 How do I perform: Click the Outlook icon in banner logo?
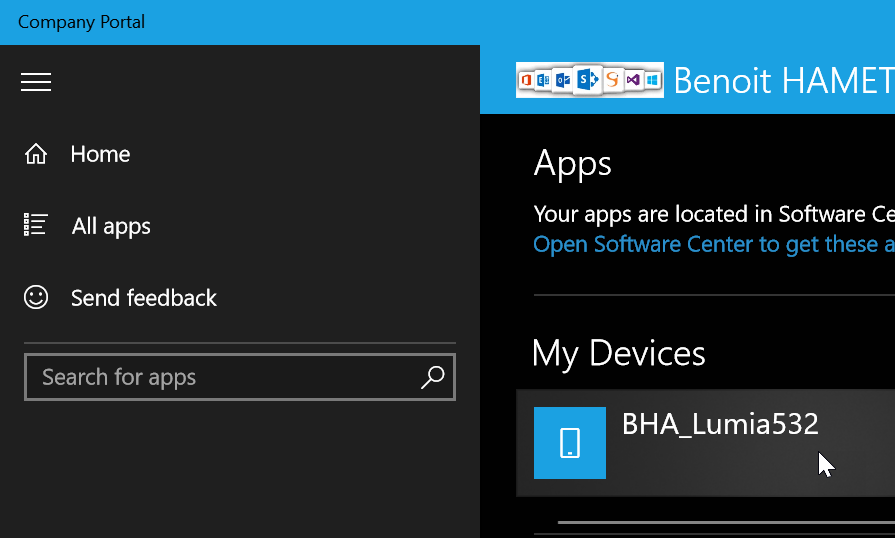pyautogui.click(x=563, y=80)
